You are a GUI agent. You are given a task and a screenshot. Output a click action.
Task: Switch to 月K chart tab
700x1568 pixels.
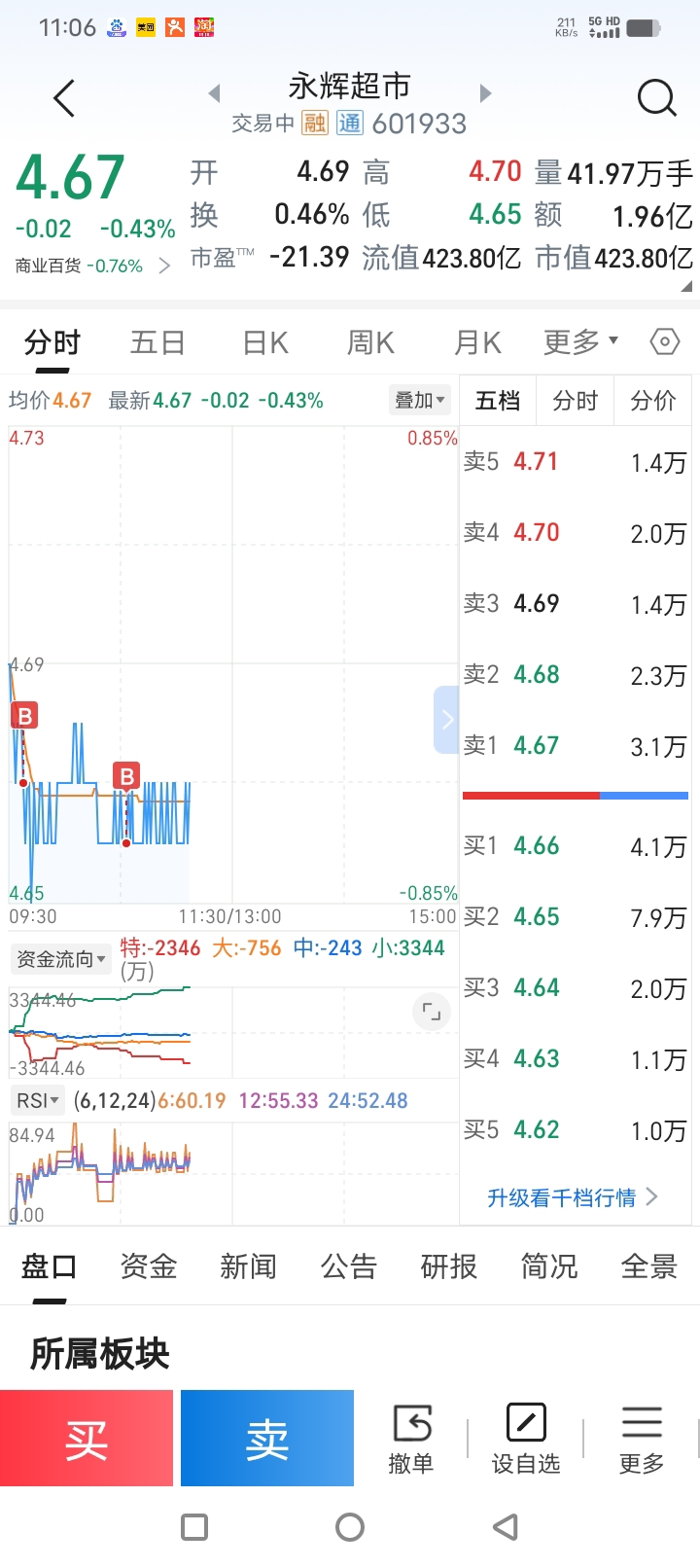click(x=477, y=342)
